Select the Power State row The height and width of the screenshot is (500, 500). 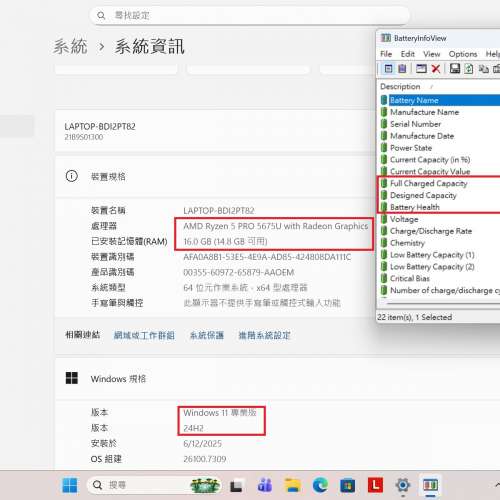coord(440,148)
